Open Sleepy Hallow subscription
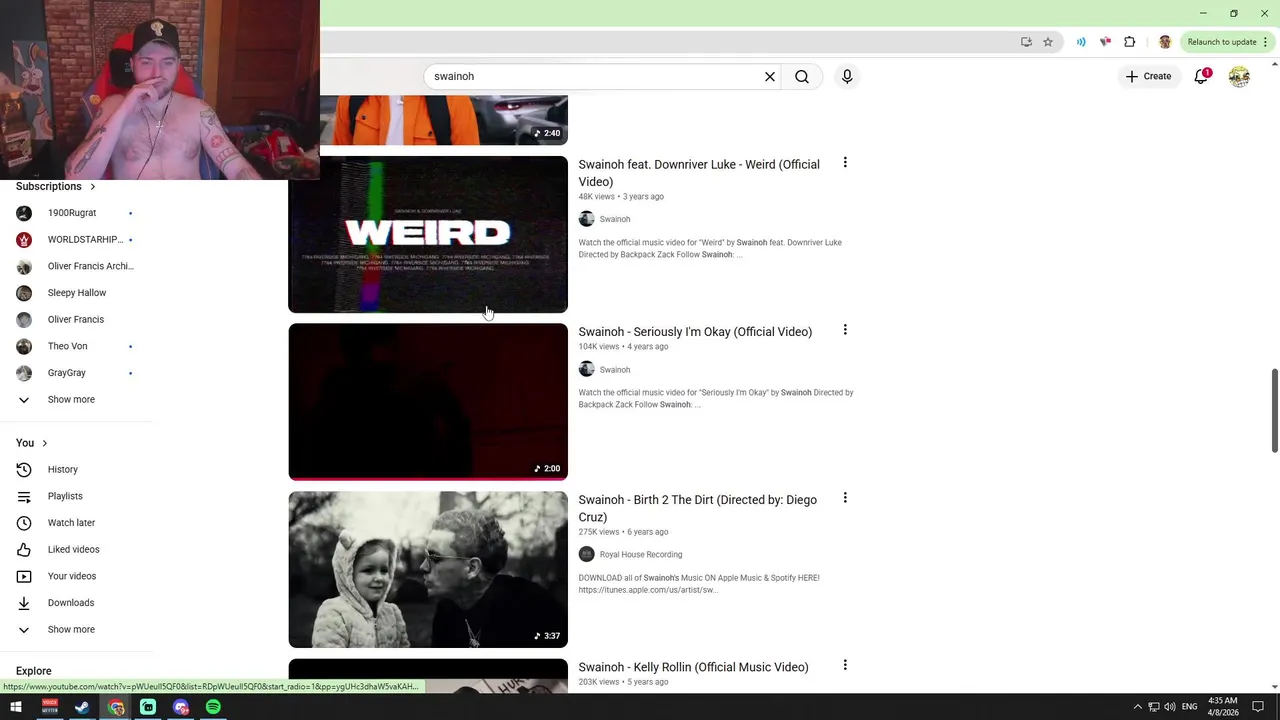This screenshot has height=720, width=1280. pyautogui.click(x=76, y=293)
